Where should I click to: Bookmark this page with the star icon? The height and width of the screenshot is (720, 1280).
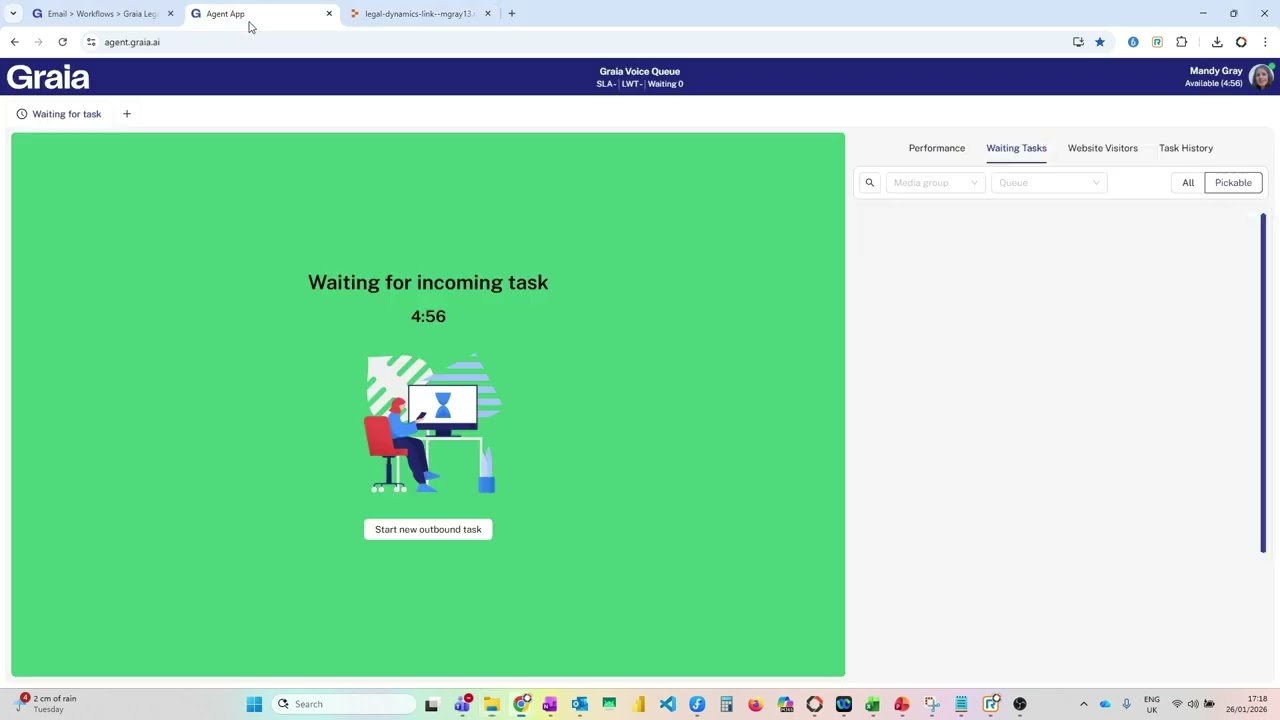(1100, 42)
